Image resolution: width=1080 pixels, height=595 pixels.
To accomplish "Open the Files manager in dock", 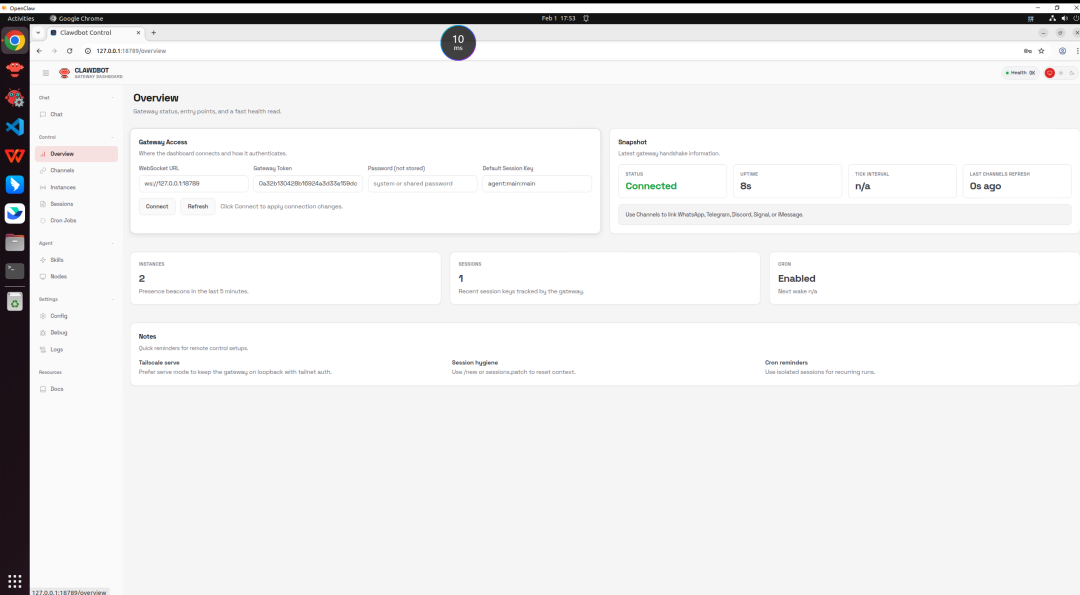I will [x=14, y=242].
